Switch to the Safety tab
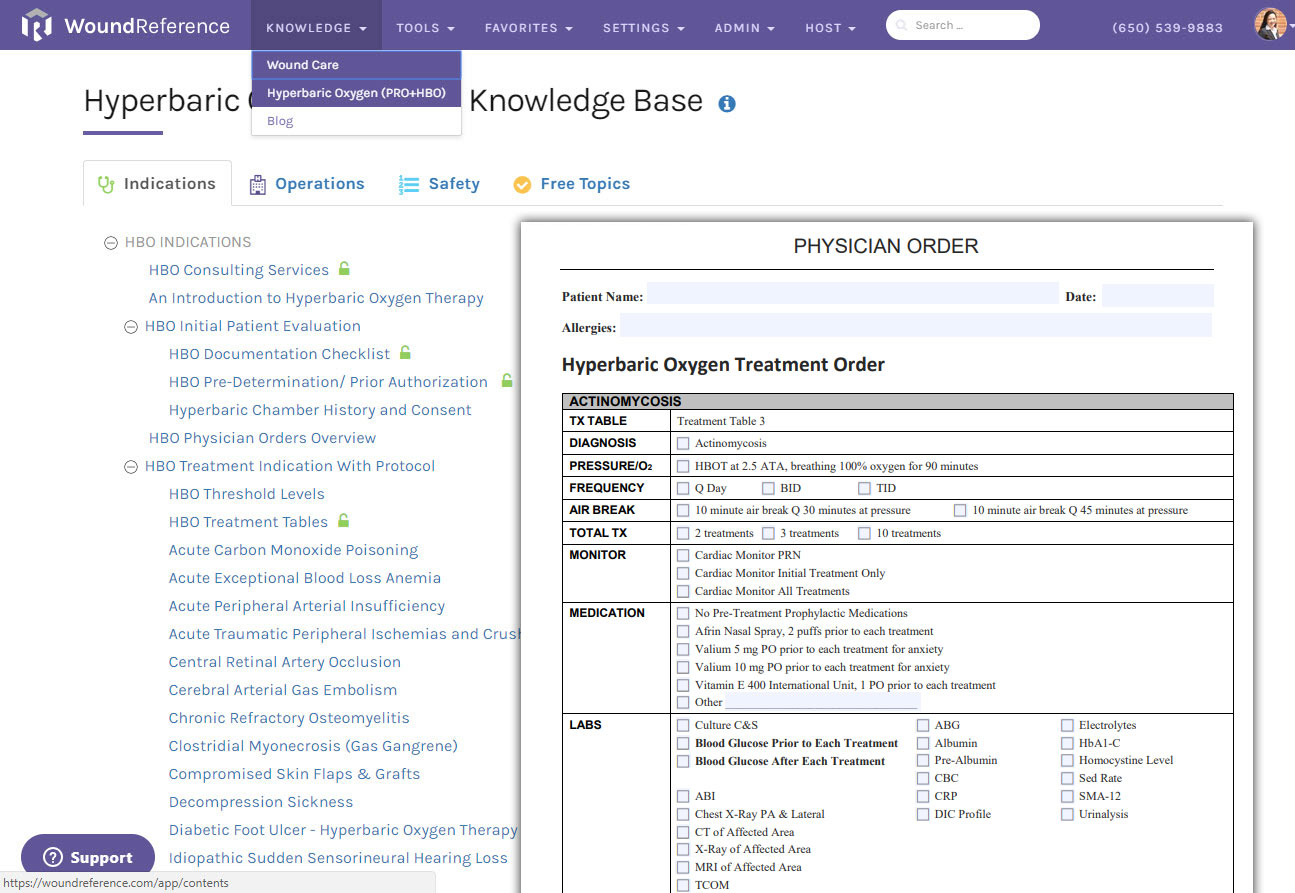This screenshot has width=1295, height=893. tap(452, 184)
